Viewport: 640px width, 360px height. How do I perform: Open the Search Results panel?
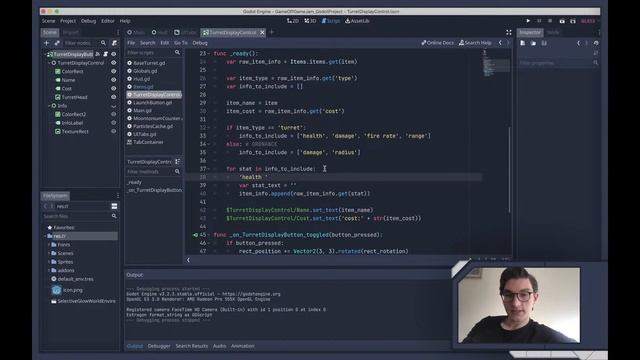pyautogui.click(x=191, y=346)
